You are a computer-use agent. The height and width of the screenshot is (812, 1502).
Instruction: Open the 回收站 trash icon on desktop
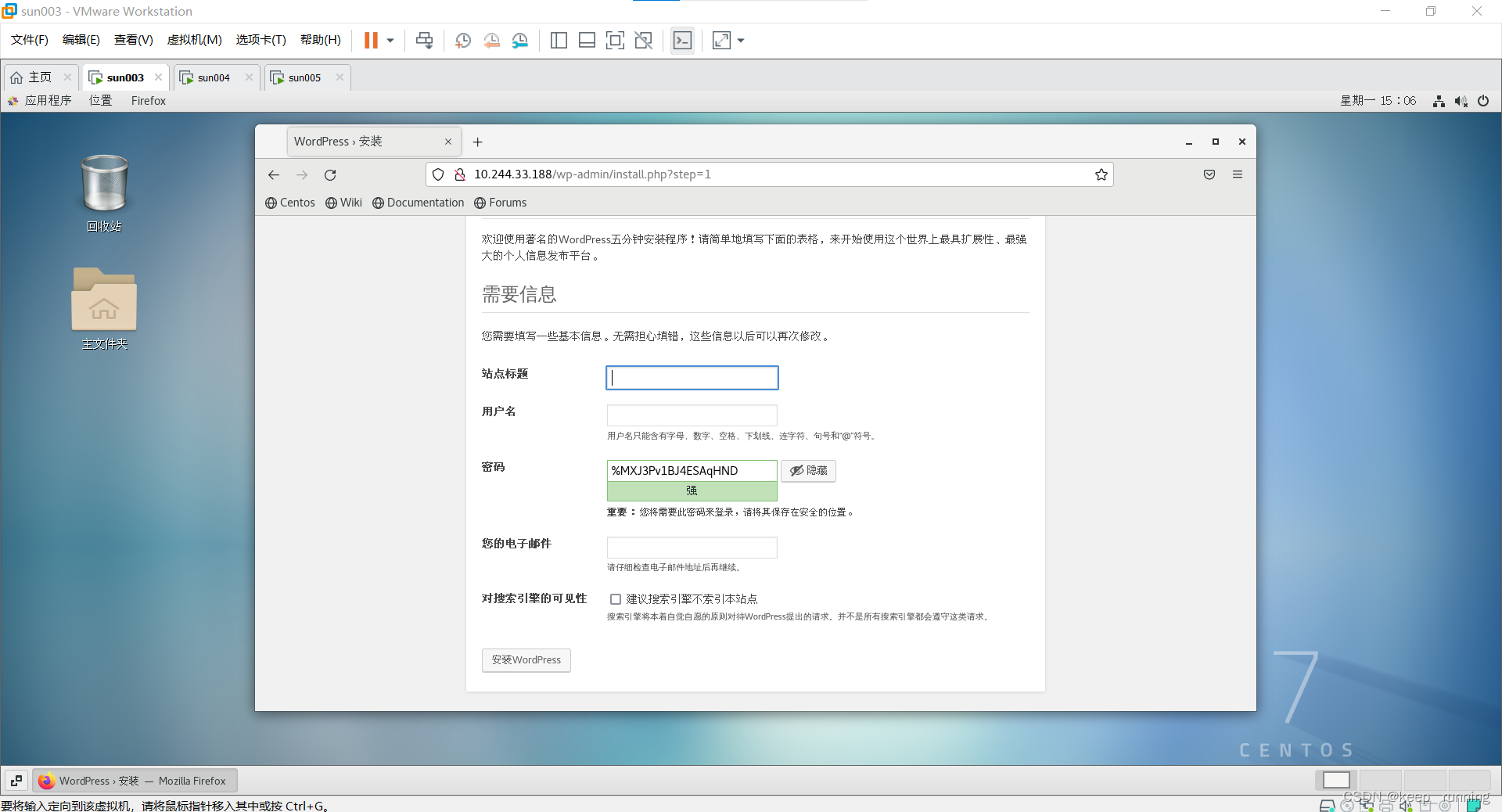coord(104,193)
